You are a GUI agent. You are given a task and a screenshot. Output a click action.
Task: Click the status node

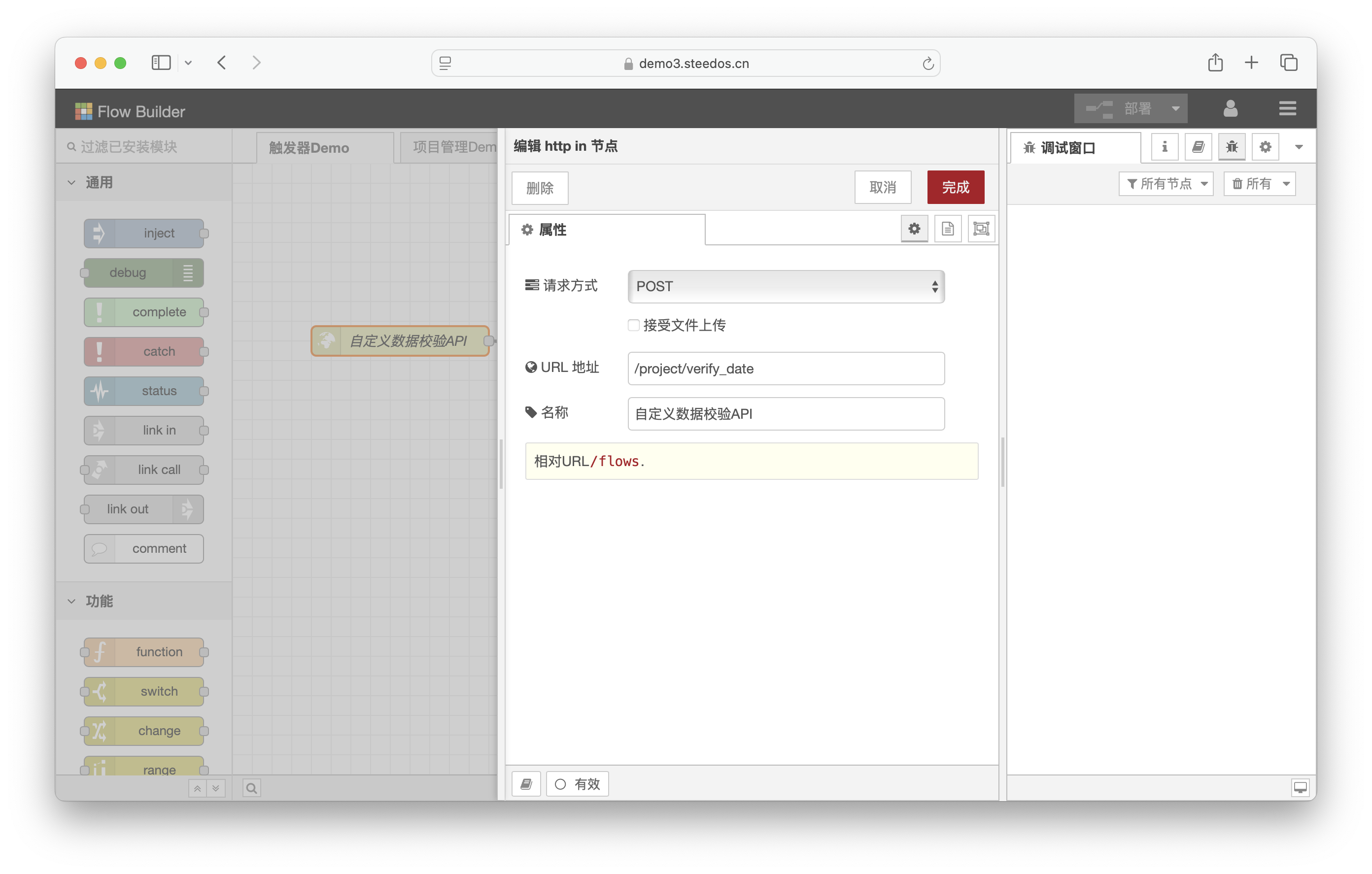[x=144, y=391]
